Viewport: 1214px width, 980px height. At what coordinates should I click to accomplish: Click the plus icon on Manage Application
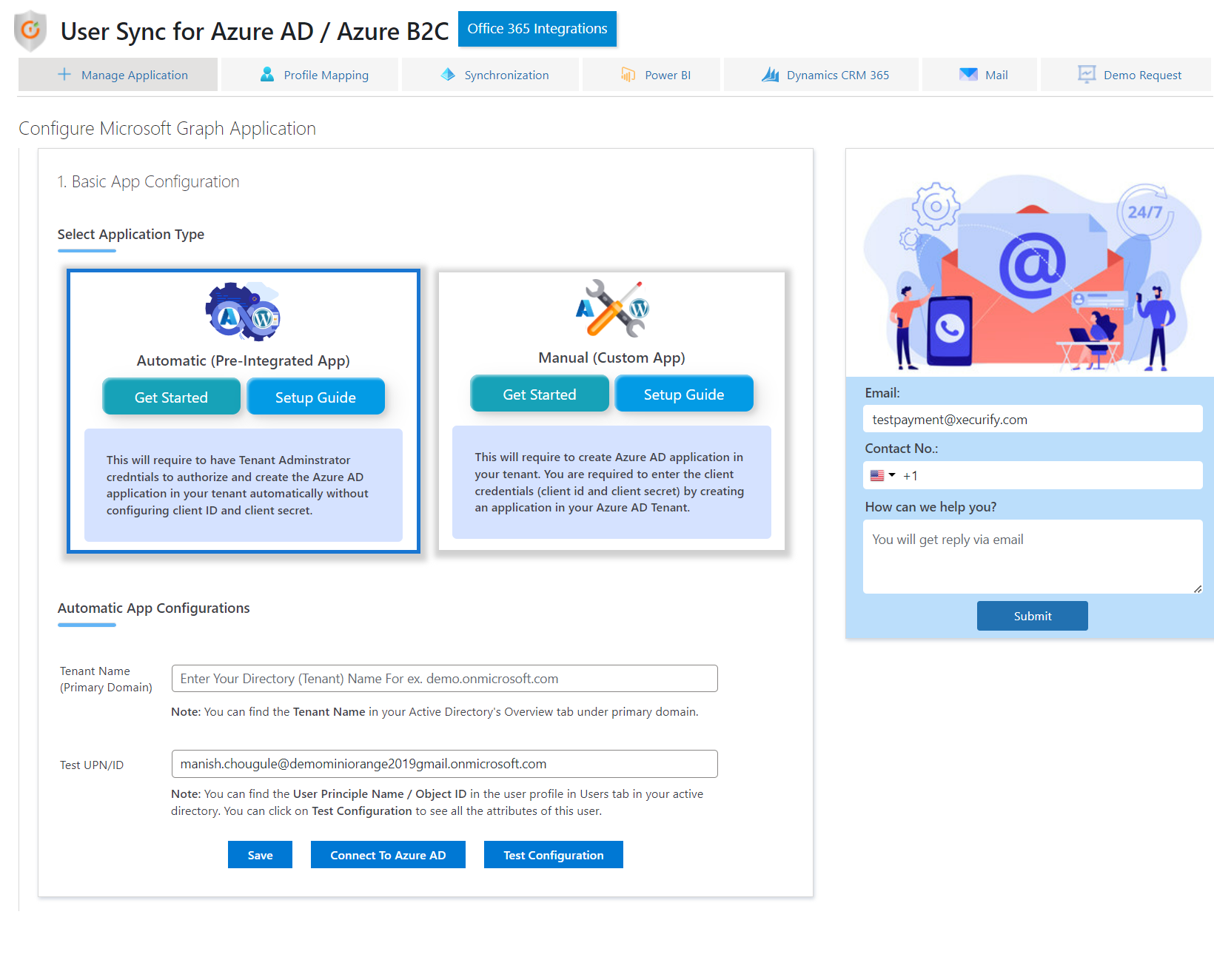[64, 75]
